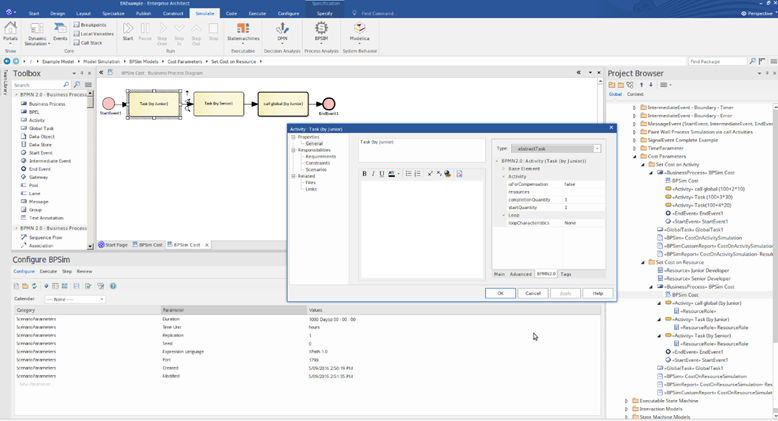Apply subscript in the notes toolbar

439,174
